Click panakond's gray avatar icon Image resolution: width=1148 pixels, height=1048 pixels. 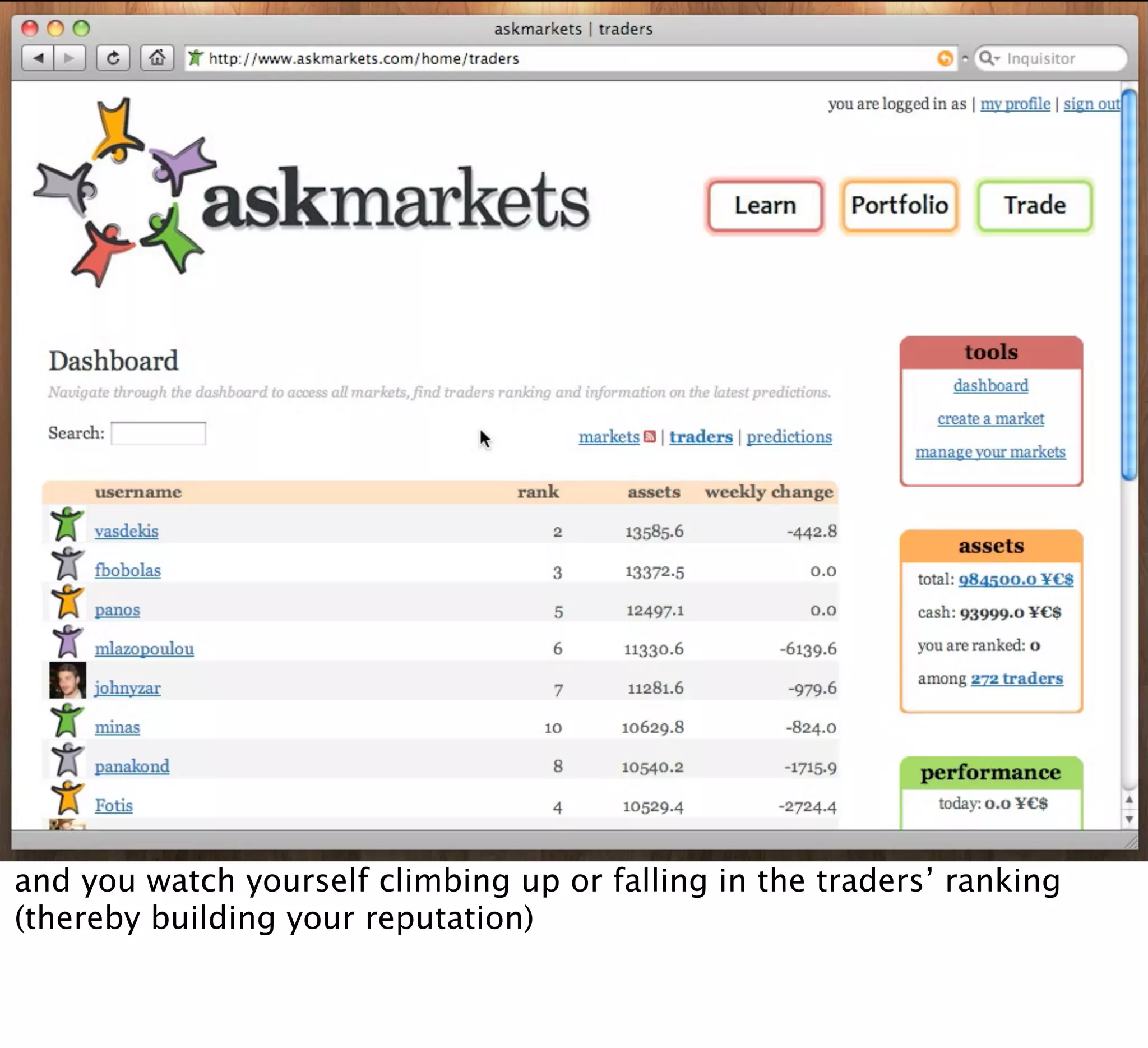[67, 759]
